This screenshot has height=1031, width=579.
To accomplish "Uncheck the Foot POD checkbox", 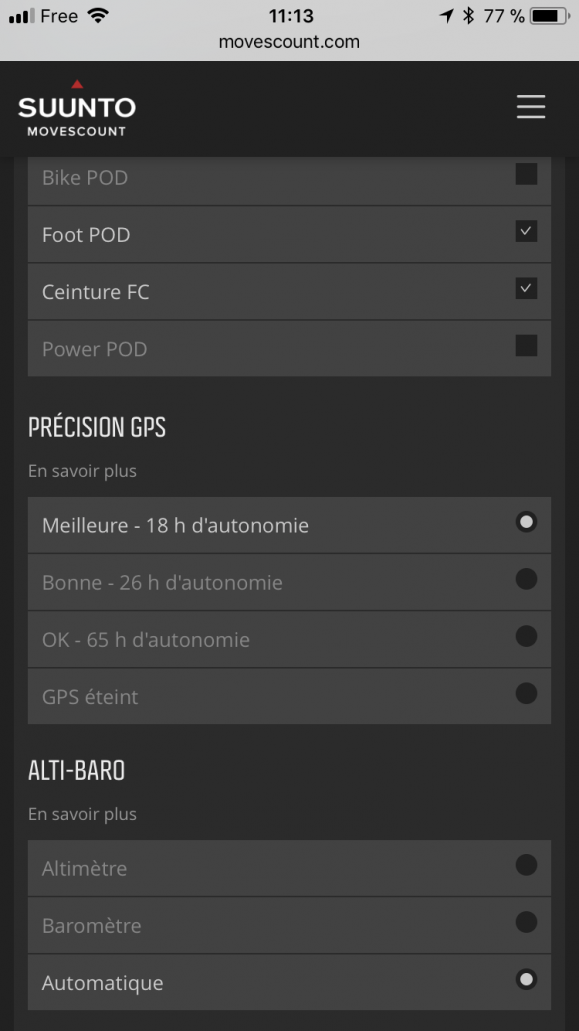I will (x=526, y=231).
